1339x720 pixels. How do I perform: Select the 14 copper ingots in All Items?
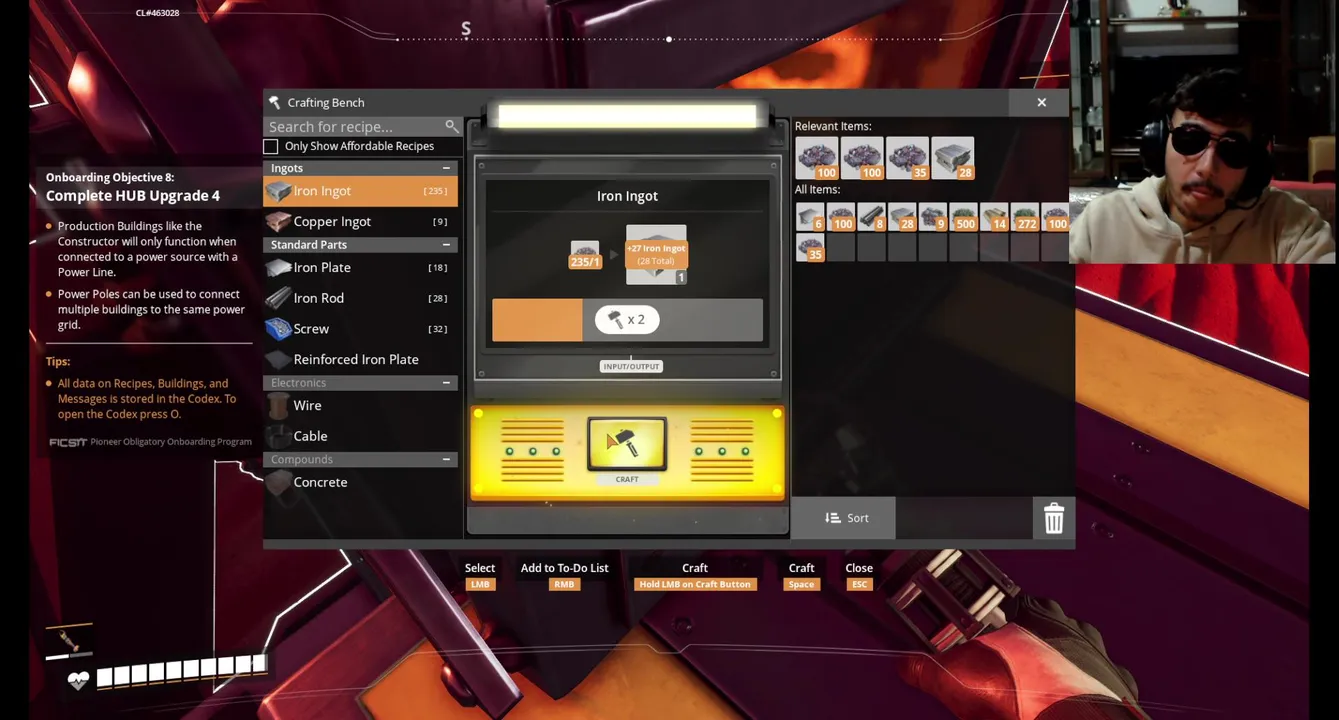(994, 217)
